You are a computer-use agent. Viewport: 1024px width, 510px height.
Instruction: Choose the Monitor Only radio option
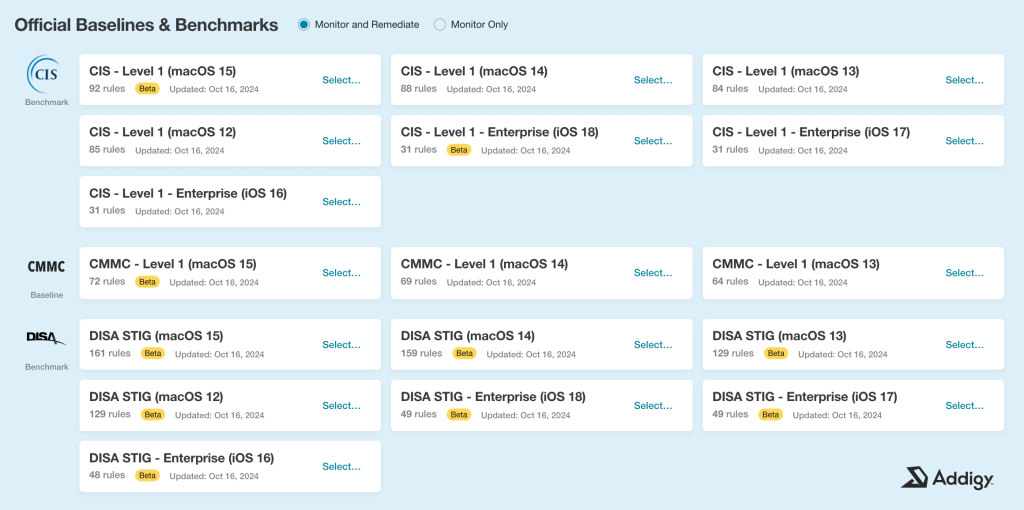coord(440,25)
